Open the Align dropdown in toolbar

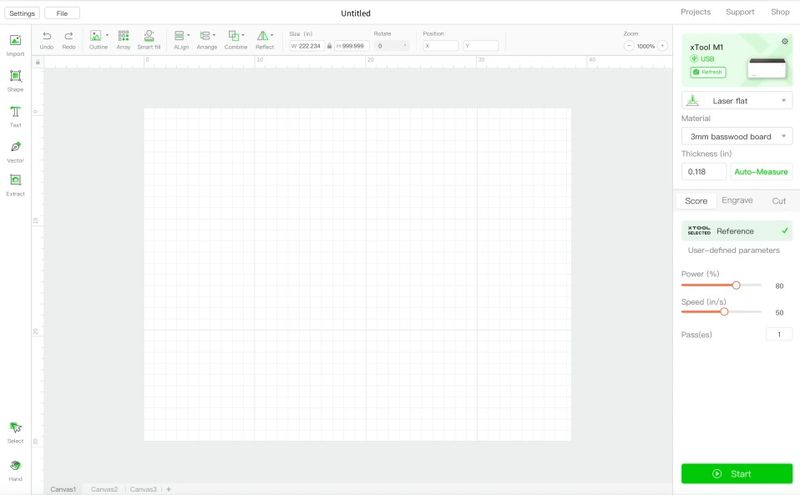point(181,37)
